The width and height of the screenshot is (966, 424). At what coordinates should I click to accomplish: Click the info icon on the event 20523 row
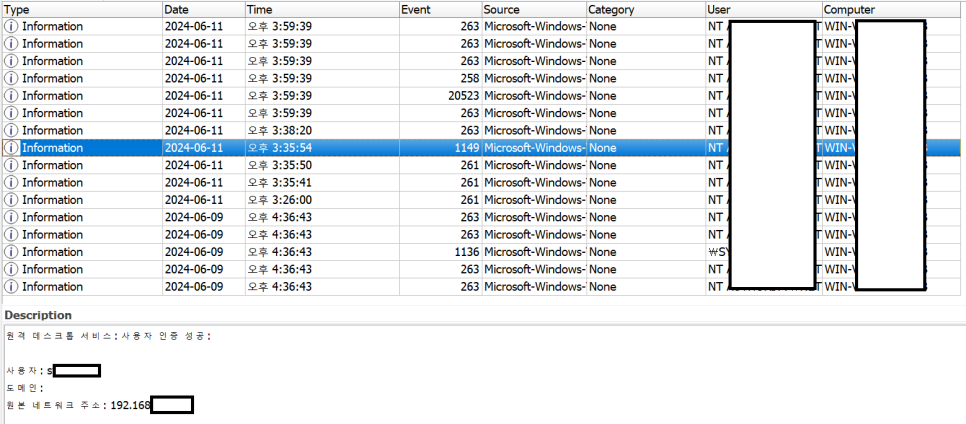[11, 96]
